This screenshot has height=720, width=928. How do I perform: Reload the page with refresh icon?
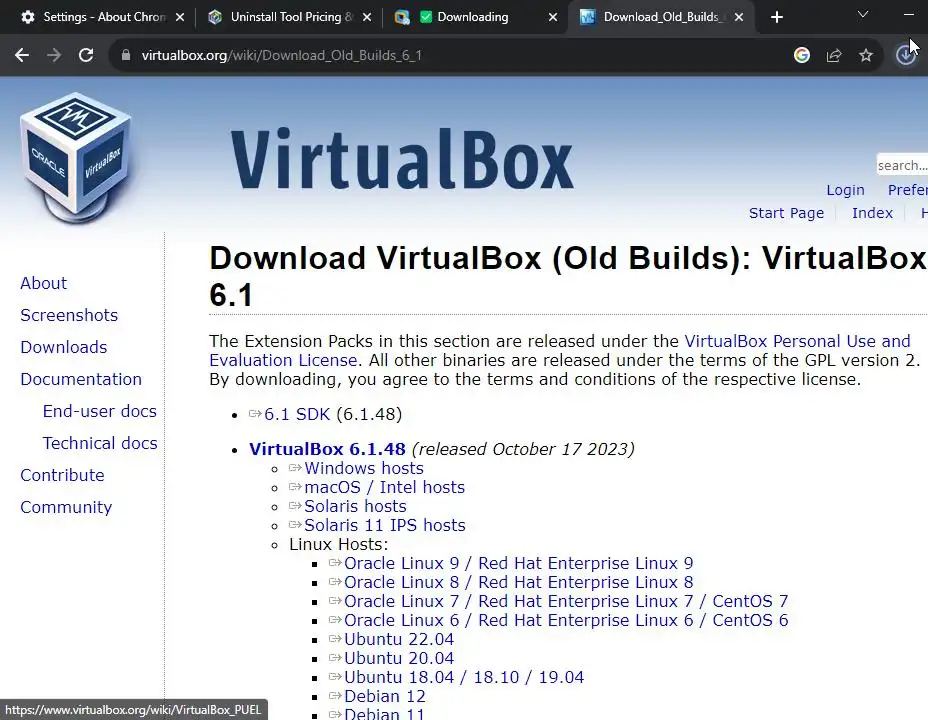coord(86,55)
